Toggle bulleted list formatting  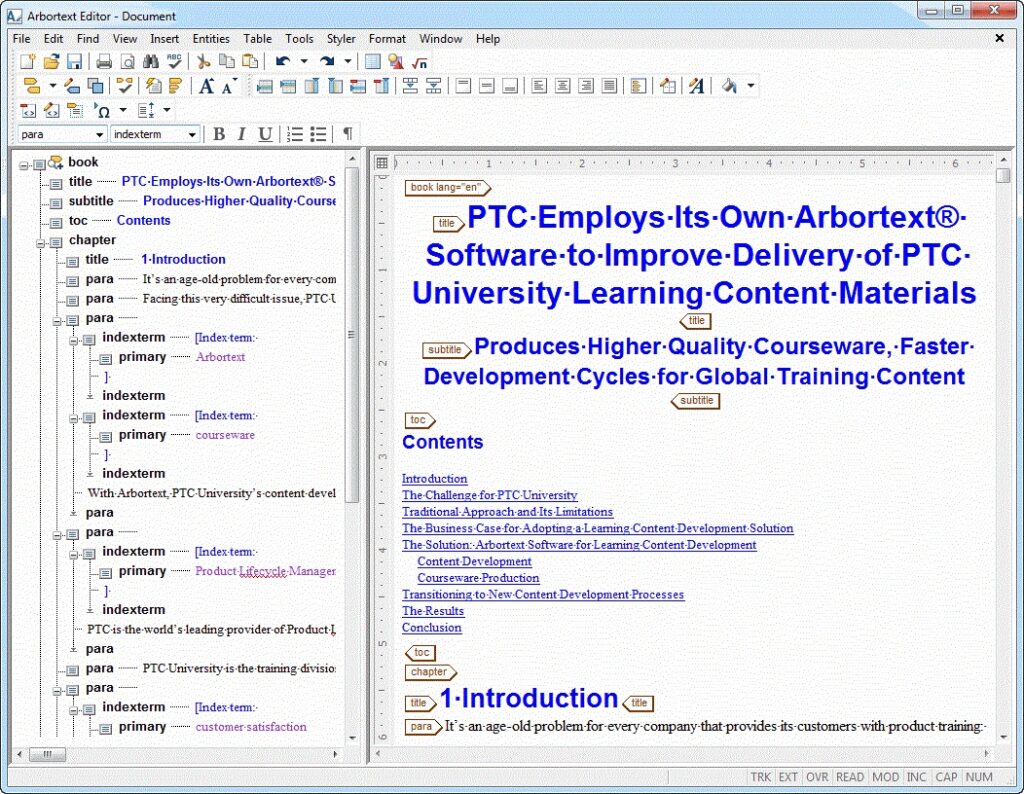click(318, 135)
